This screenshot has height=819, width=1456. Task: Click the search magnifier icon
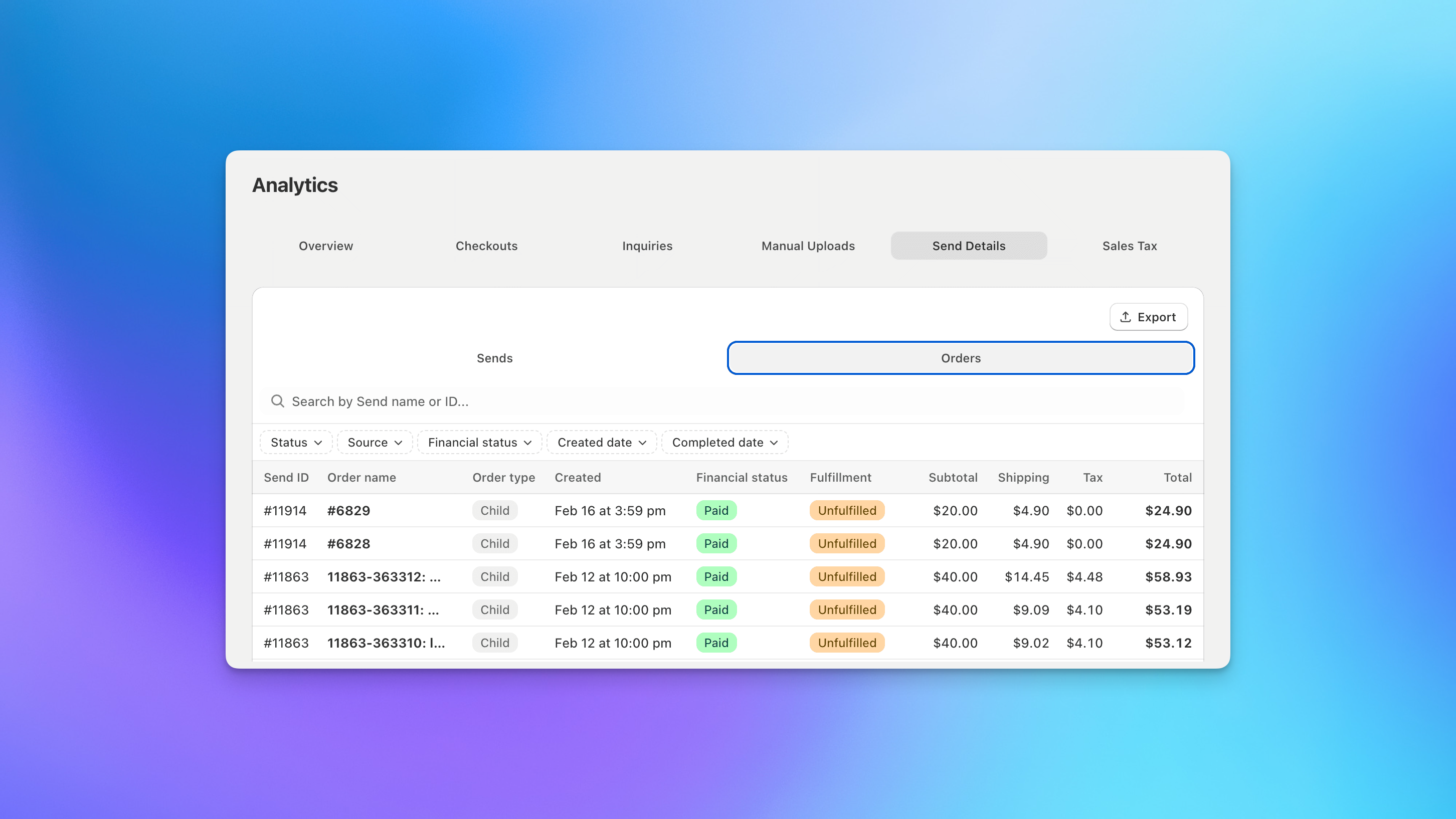(x=278, y=401)
